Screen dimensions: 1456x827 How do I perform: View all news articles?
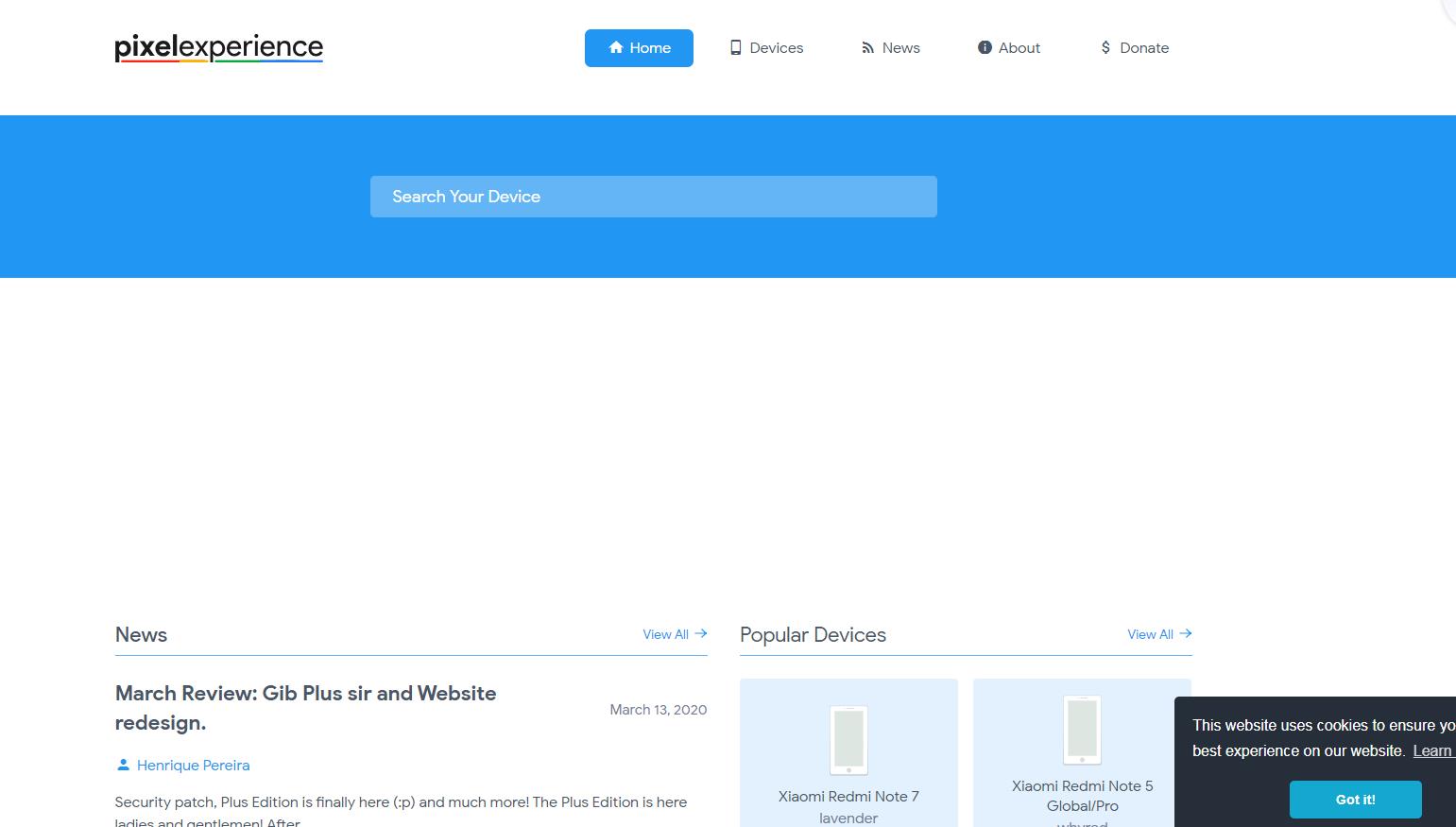pos(675,634)
